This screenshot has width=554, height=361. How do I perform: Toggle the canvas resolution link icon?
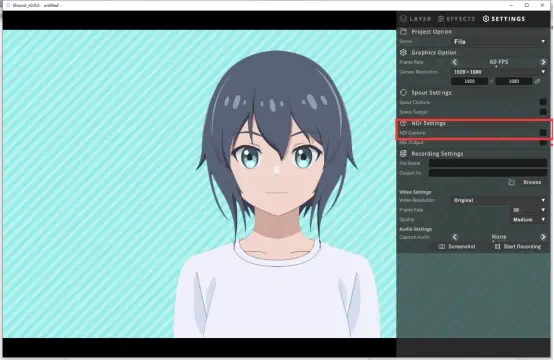point(537,81)
